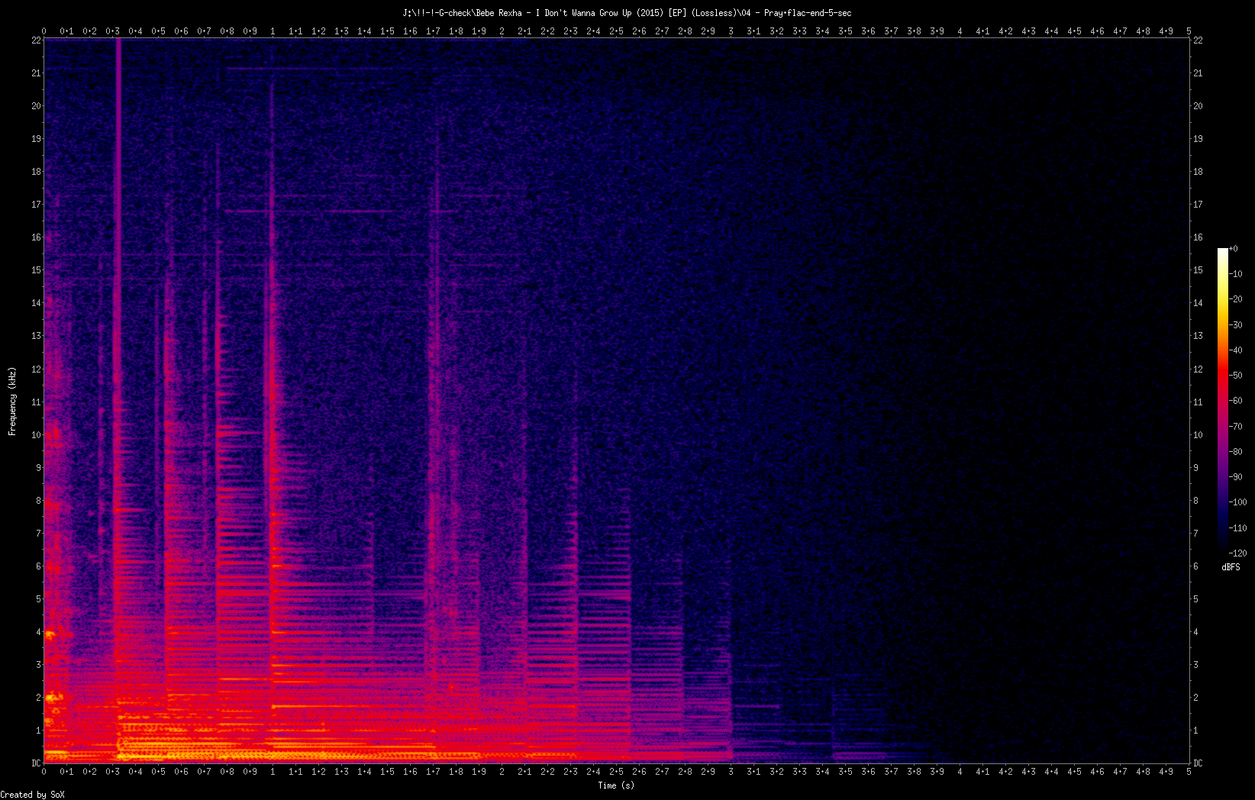Click the spectrogram file path title
Viewport: 1255px width, 800px height.
pos(627,12)
